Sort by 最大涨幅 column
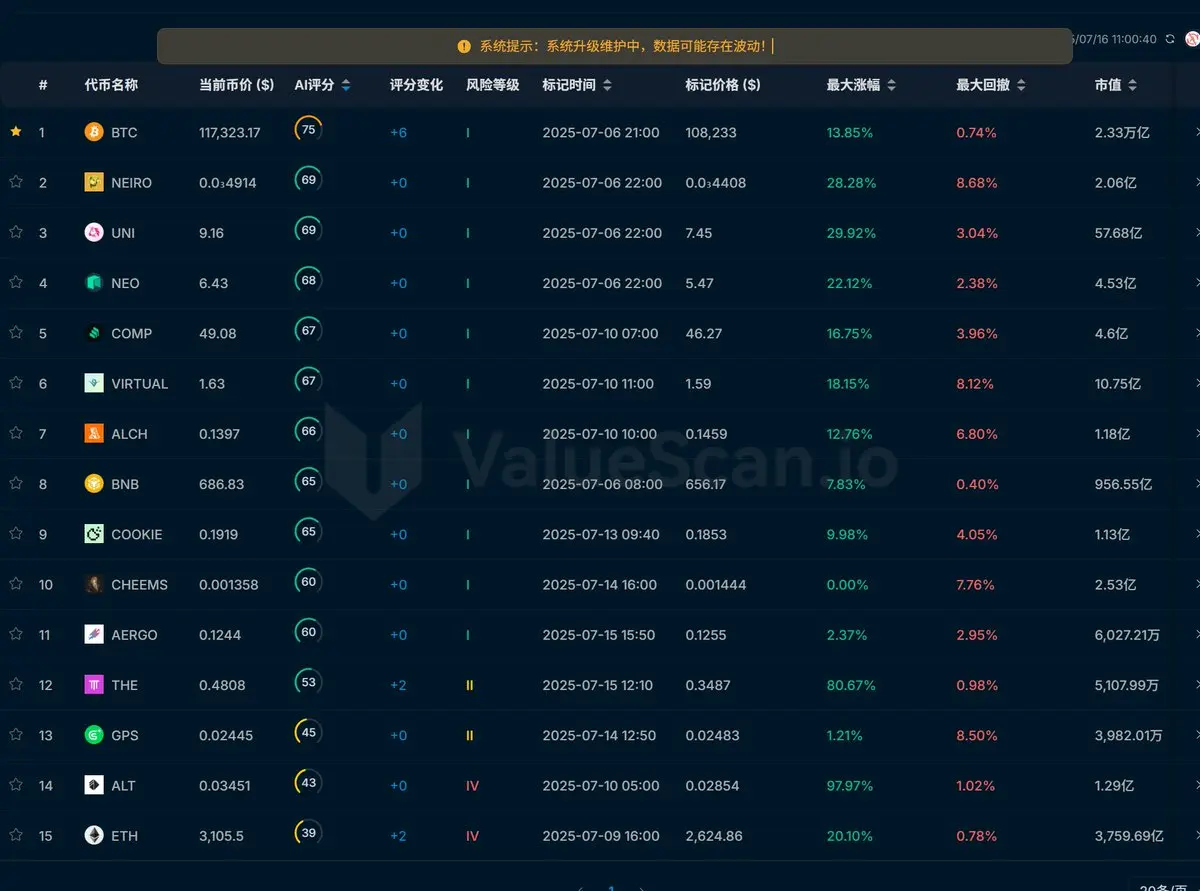 [x=891, y=86]
